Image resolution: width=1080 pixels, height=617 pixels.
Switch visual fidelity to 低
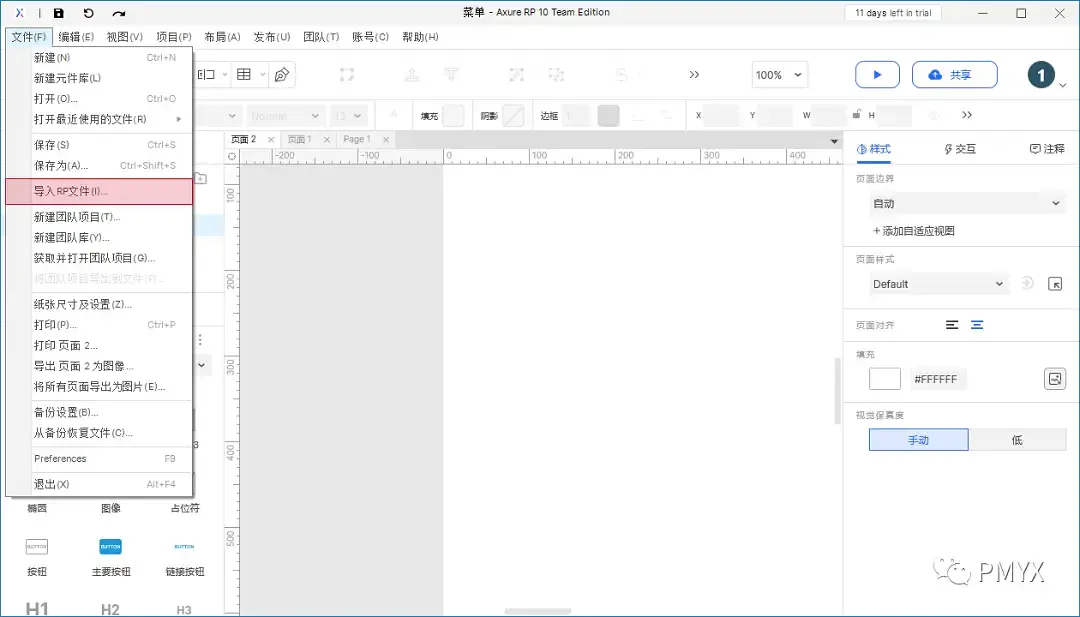[x=1019, y=439]
